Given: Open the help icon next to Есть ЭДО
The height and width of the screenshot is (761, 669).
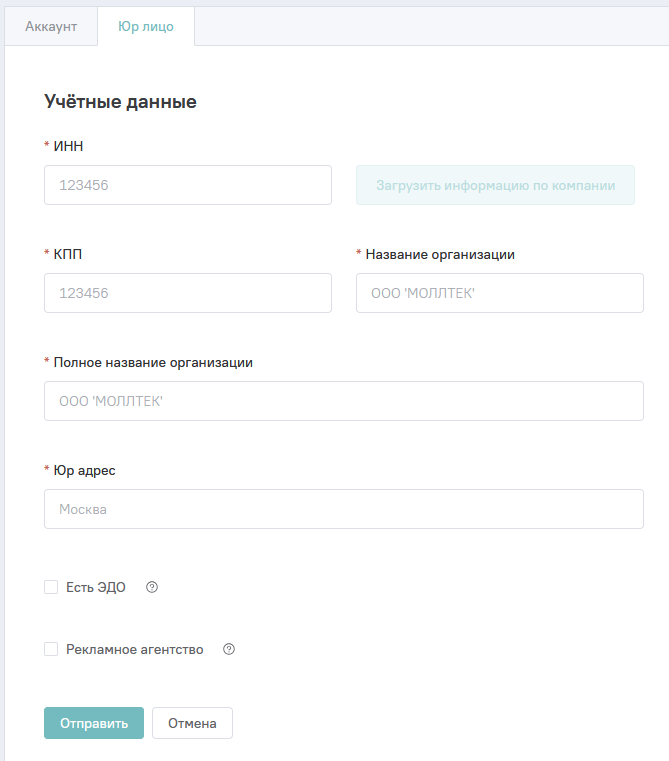Looking at the screenshot, I should coord(152,587).
